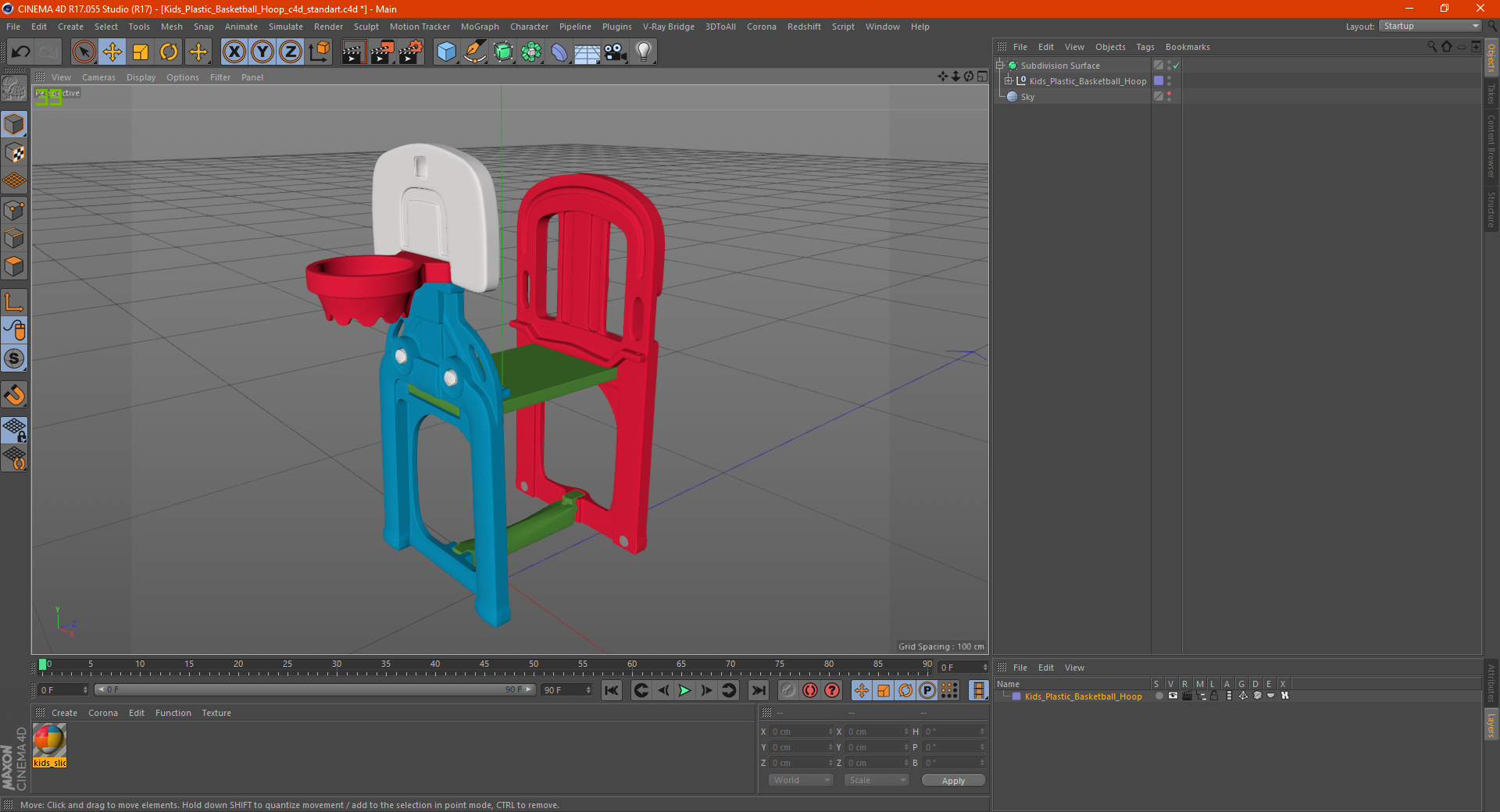
Task: Play the animation forward
Action: [684, 690]
